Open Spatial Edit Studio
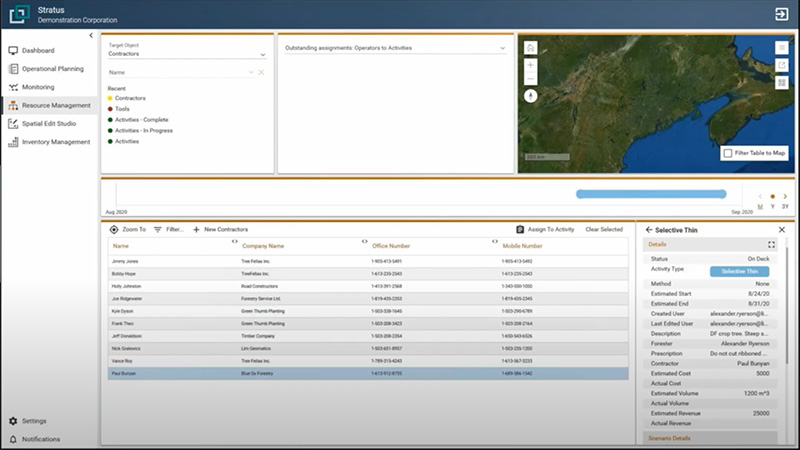Viewport: 800px width, 450px height. pyautogui.click(x=48, y=123)
